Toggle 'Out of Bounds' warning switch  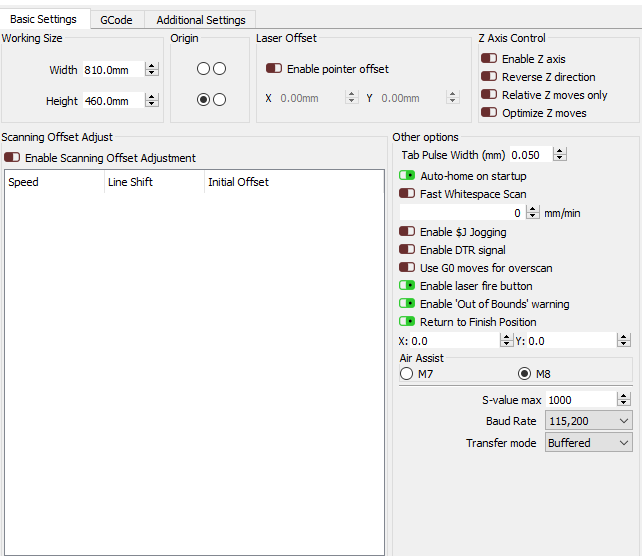coord(407,304)
